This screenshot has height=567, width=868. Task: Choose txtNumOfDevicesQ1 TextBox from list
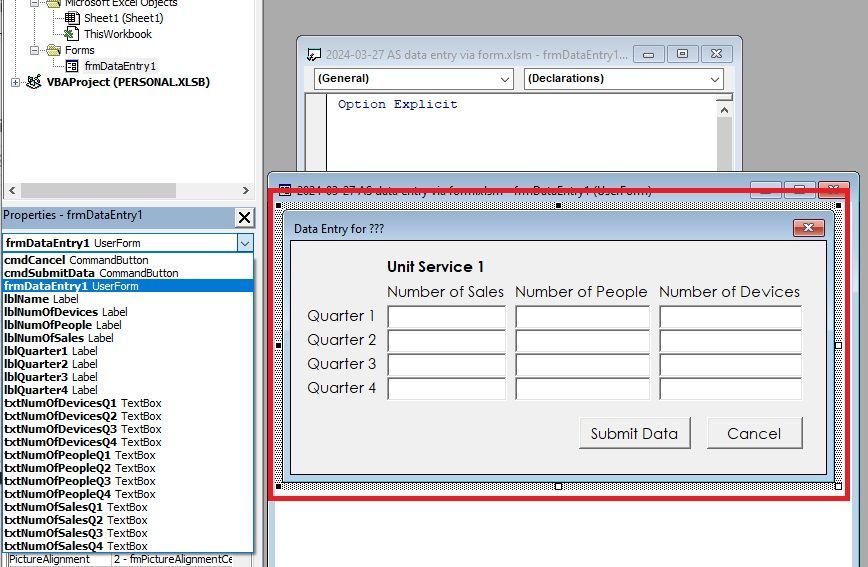(x=128, y=403)
